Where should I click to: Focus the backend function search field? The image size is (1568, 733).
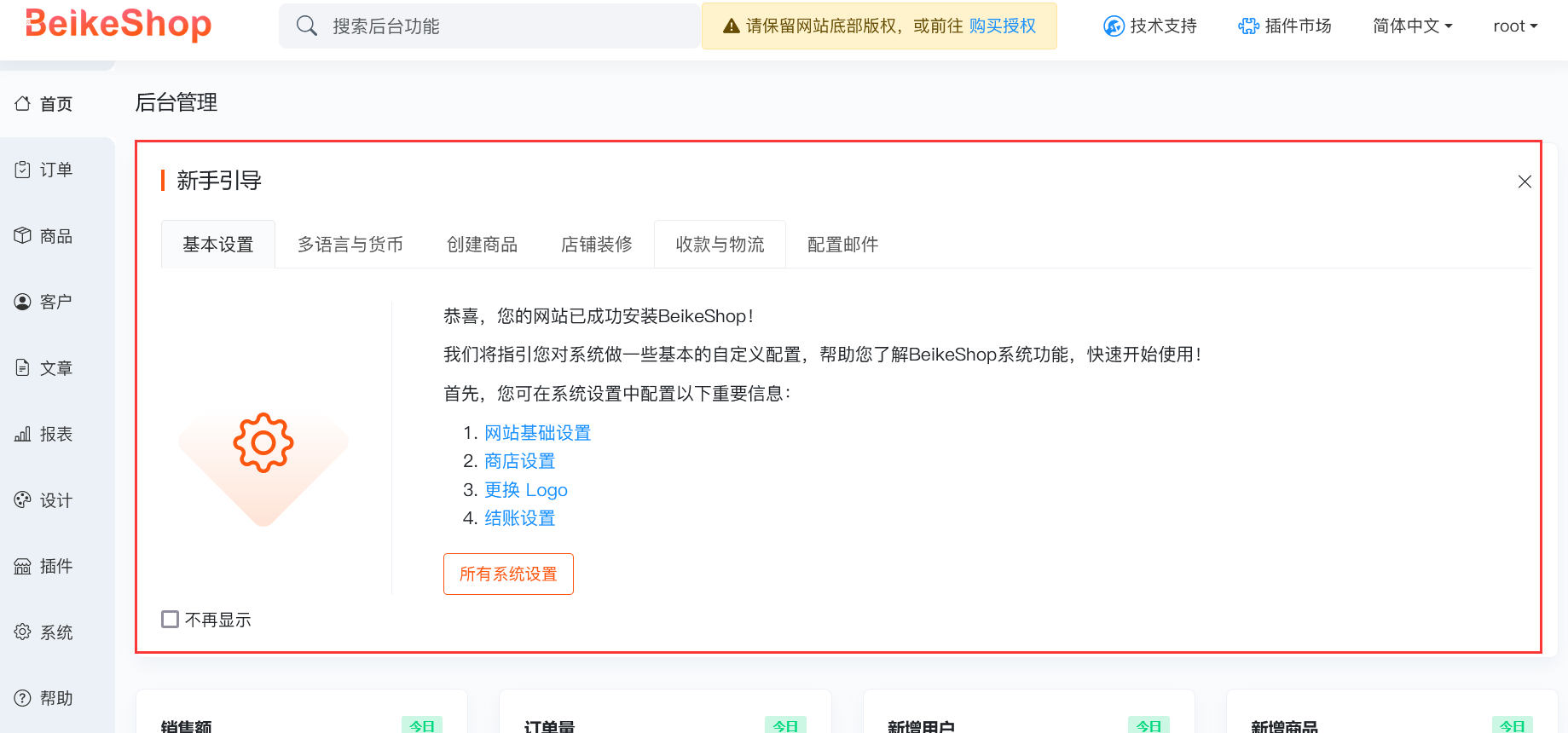point(489,26)
